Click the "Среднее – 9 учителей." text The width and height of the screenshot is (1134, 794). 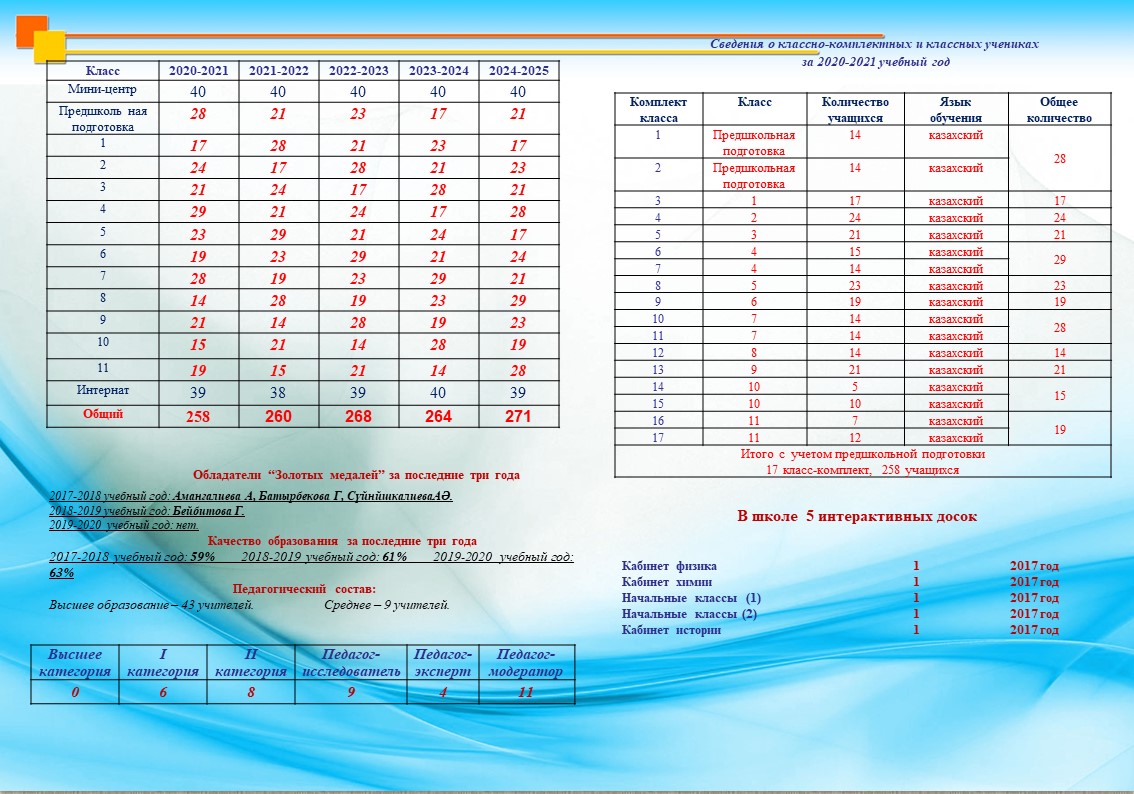coord(387,605)
